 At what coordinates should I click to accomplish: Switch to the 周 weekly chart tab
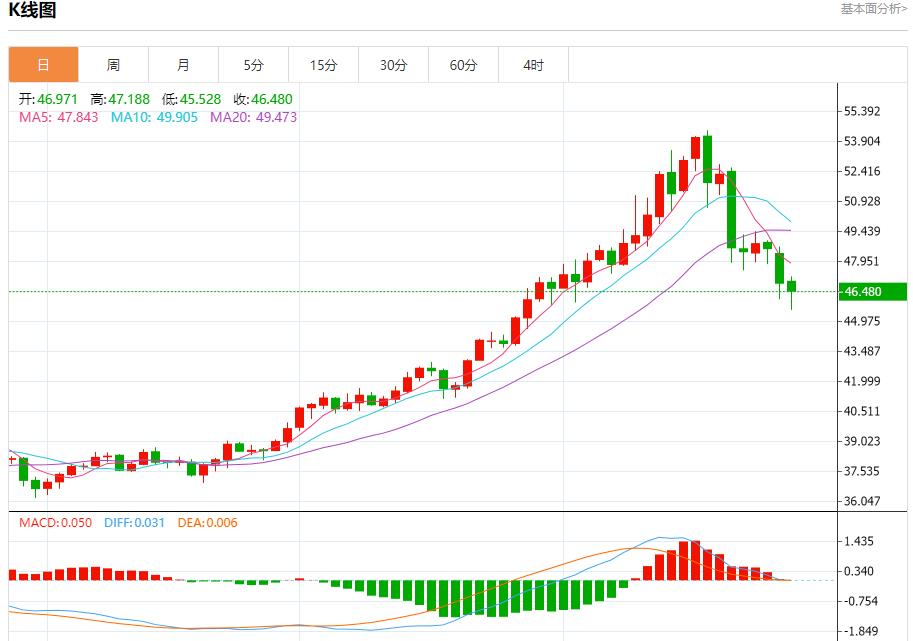[113, 63]
